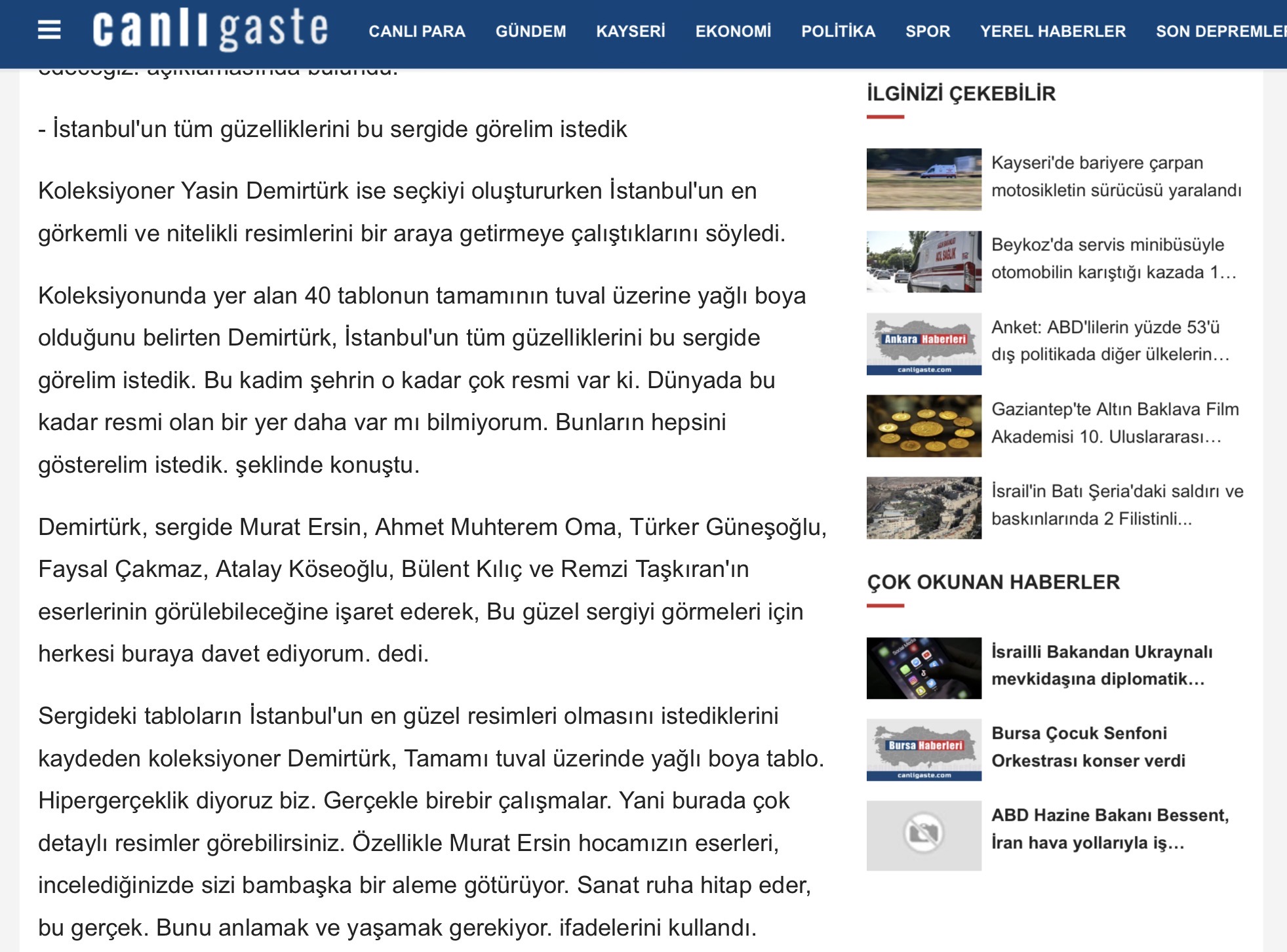This screenshot has width=1287, height=952.
Task: Click the paragraph starting "Demirtürk, sergide Murat Ersin"
Action: point(433,590)
